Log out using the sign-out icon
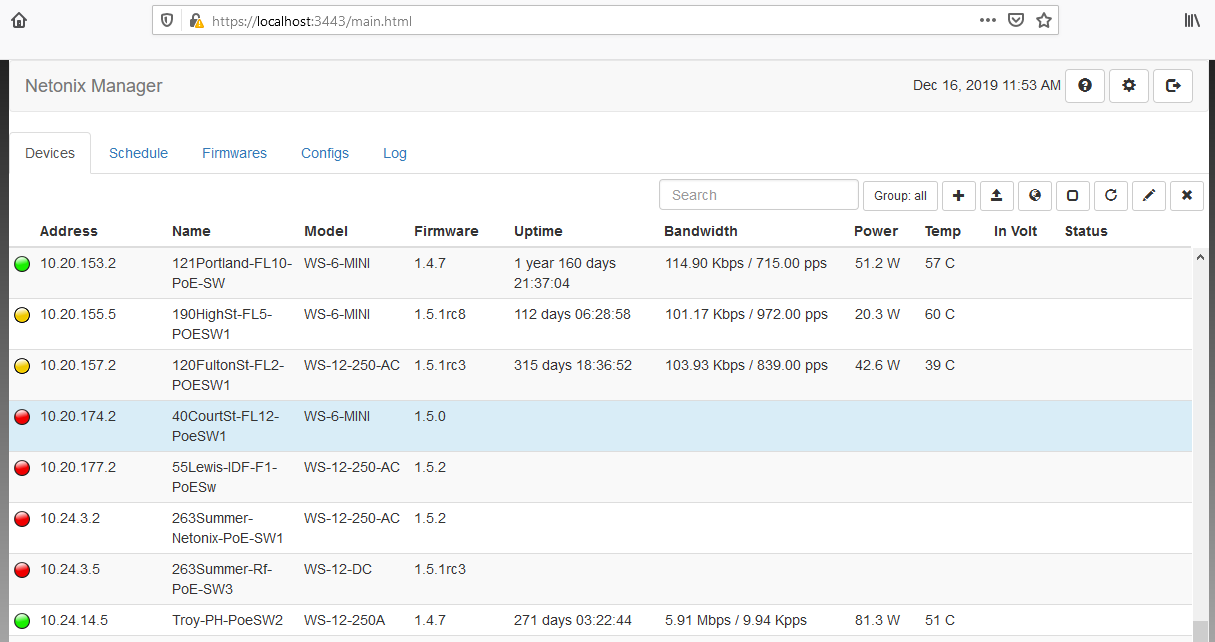The height and width of the screenshot is (642, 1215). (1173, 86)
